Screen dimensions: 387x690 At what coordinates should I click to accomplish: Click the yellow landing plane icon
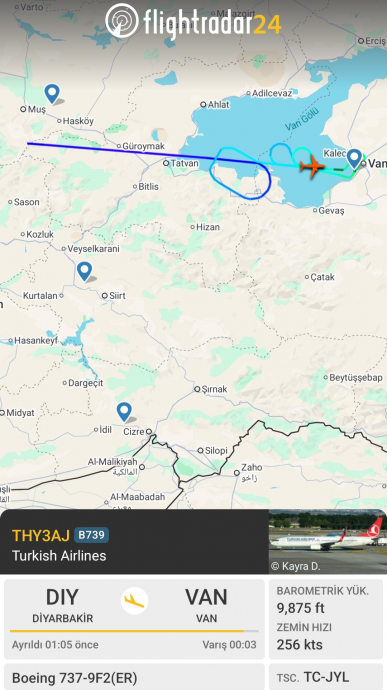134,601
